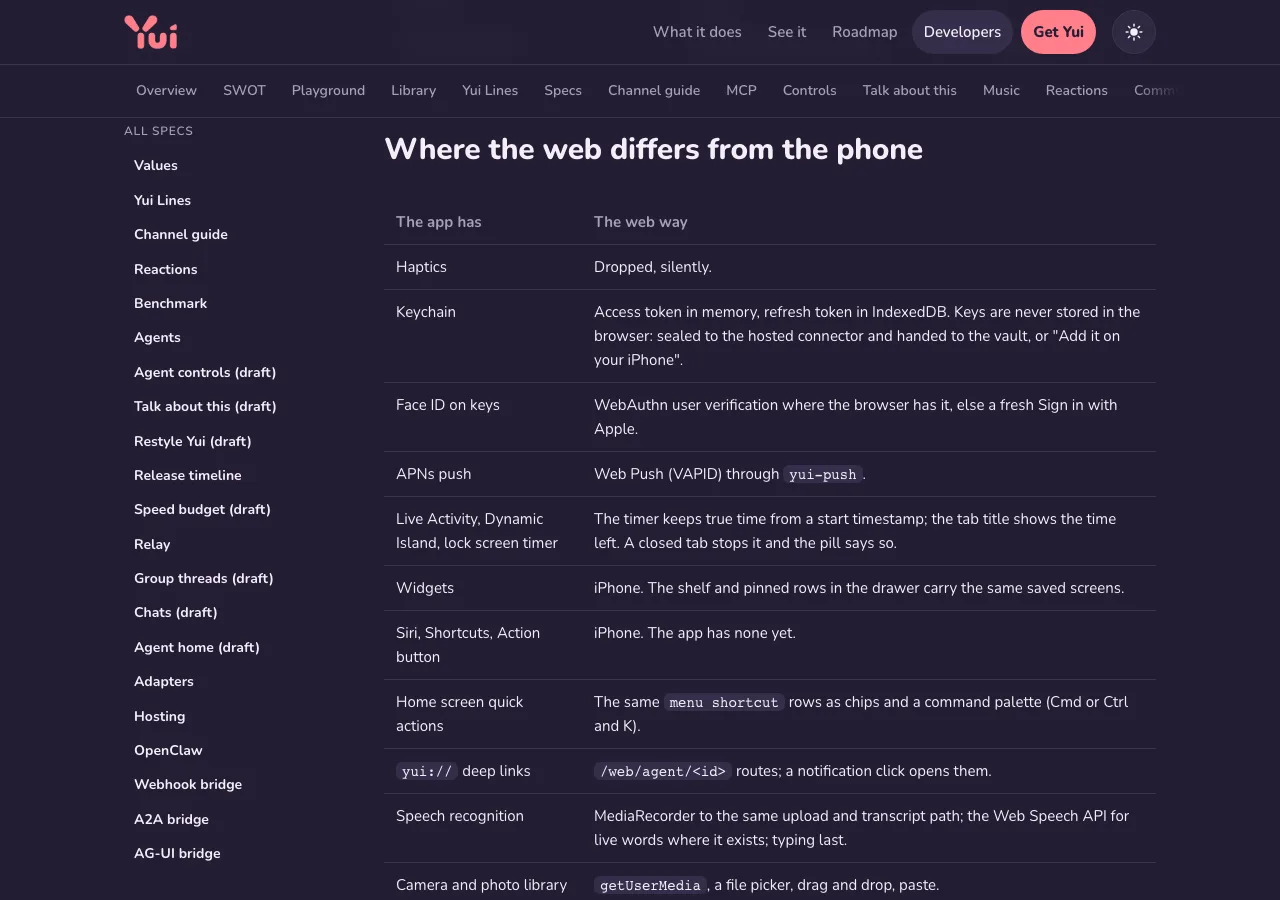Viewport: 1280px width, 900px height.
Task: Select Yui Lines in the sub-navigation bar
Action: coord(490,90)
